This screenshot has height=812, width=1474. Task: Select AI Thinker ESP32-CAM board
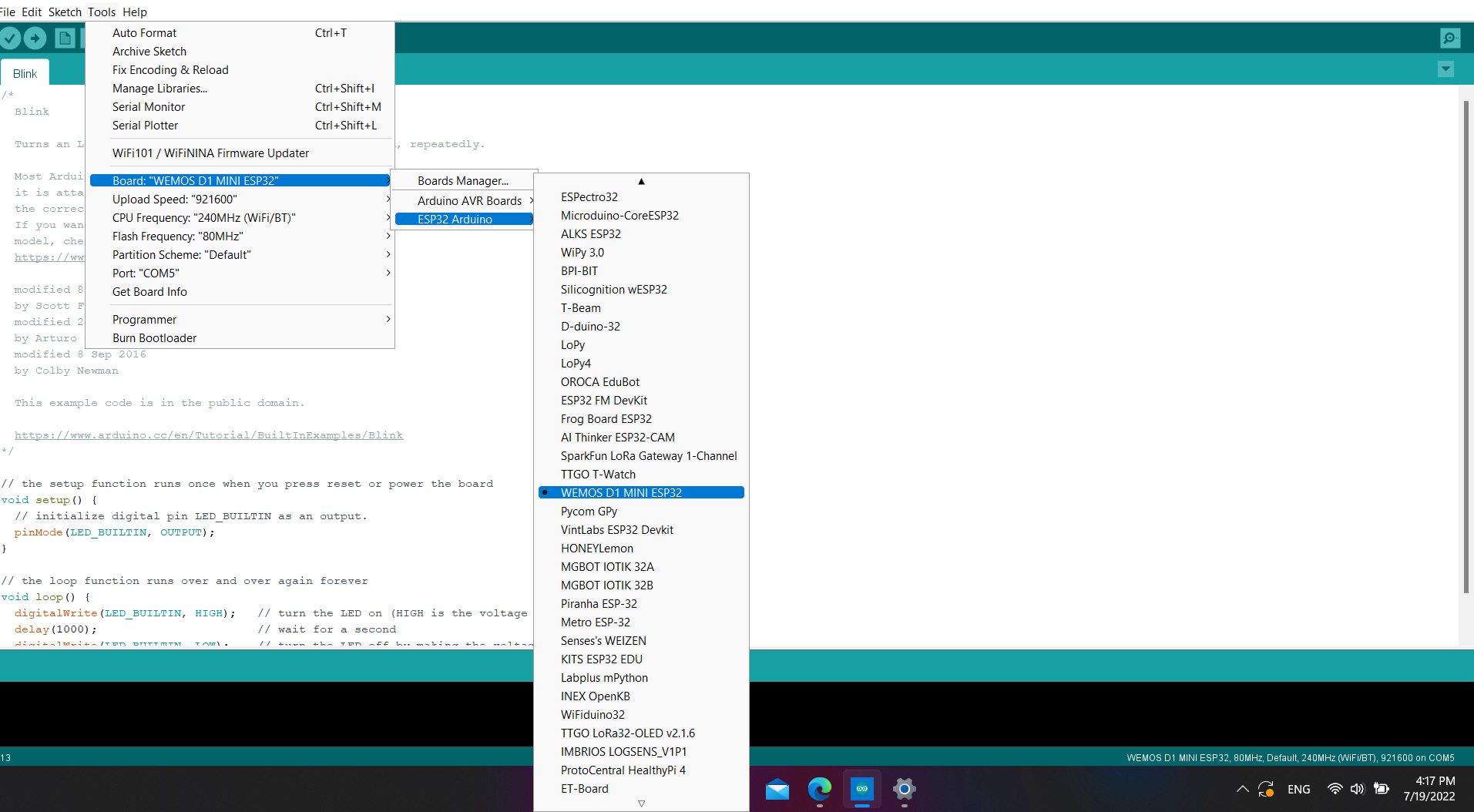tap(641, 438)
